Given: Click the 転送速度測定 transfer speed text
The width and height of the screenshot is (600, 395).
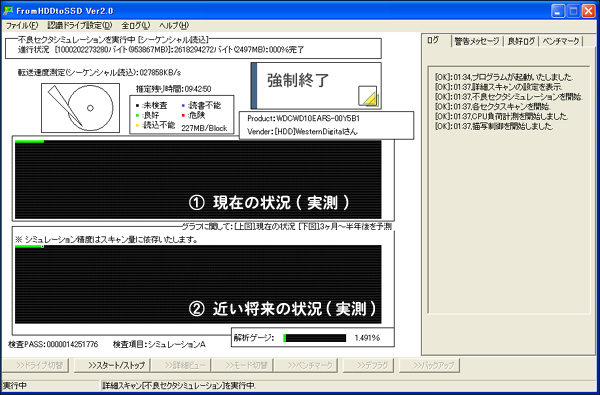Looking at the screenshot, I should coord(99,72).
